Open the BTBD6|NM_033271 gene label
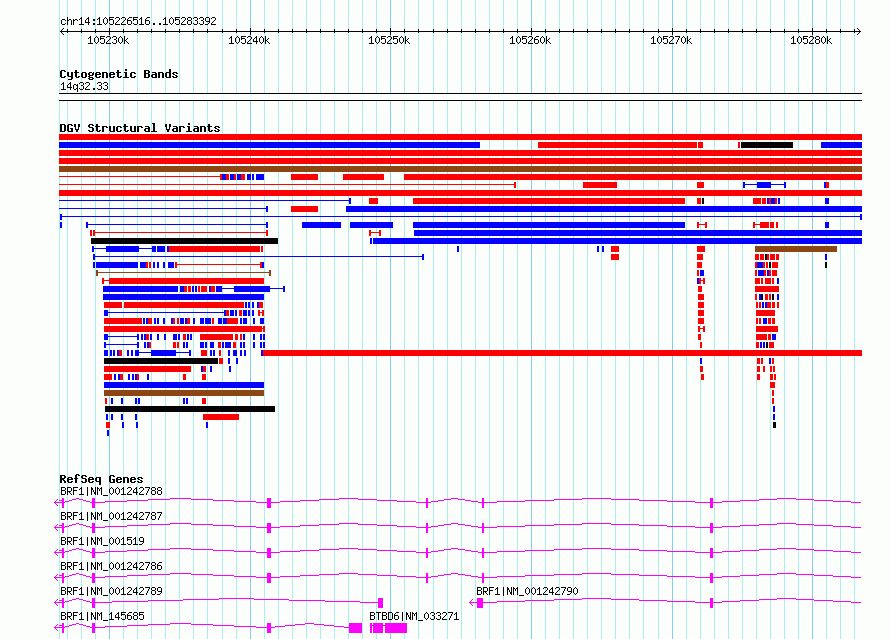This screenshot has height=639, width=890. (x=414, y=616)
